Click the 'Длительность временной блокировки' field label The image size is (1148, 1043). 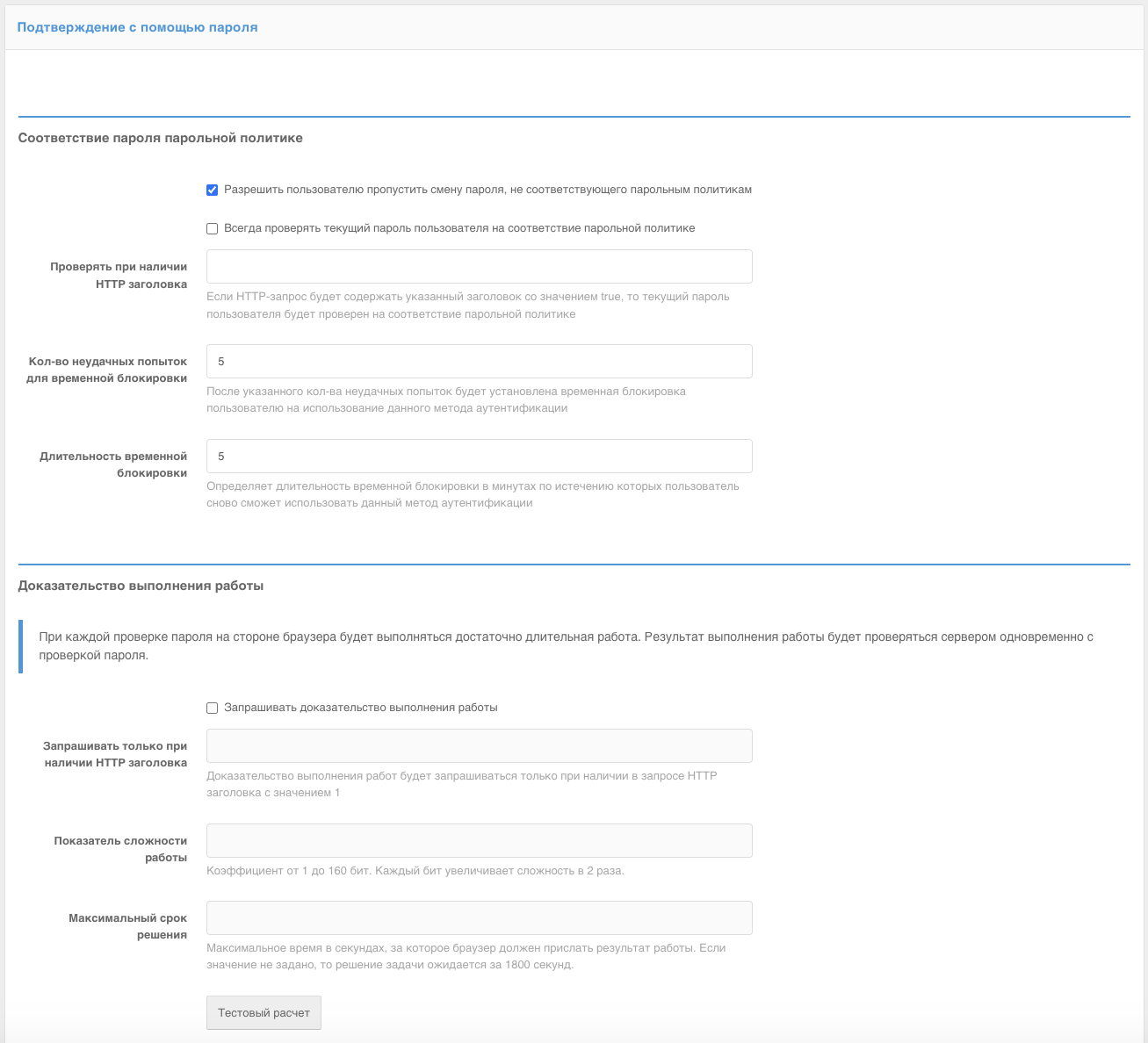tap(113, 464)
